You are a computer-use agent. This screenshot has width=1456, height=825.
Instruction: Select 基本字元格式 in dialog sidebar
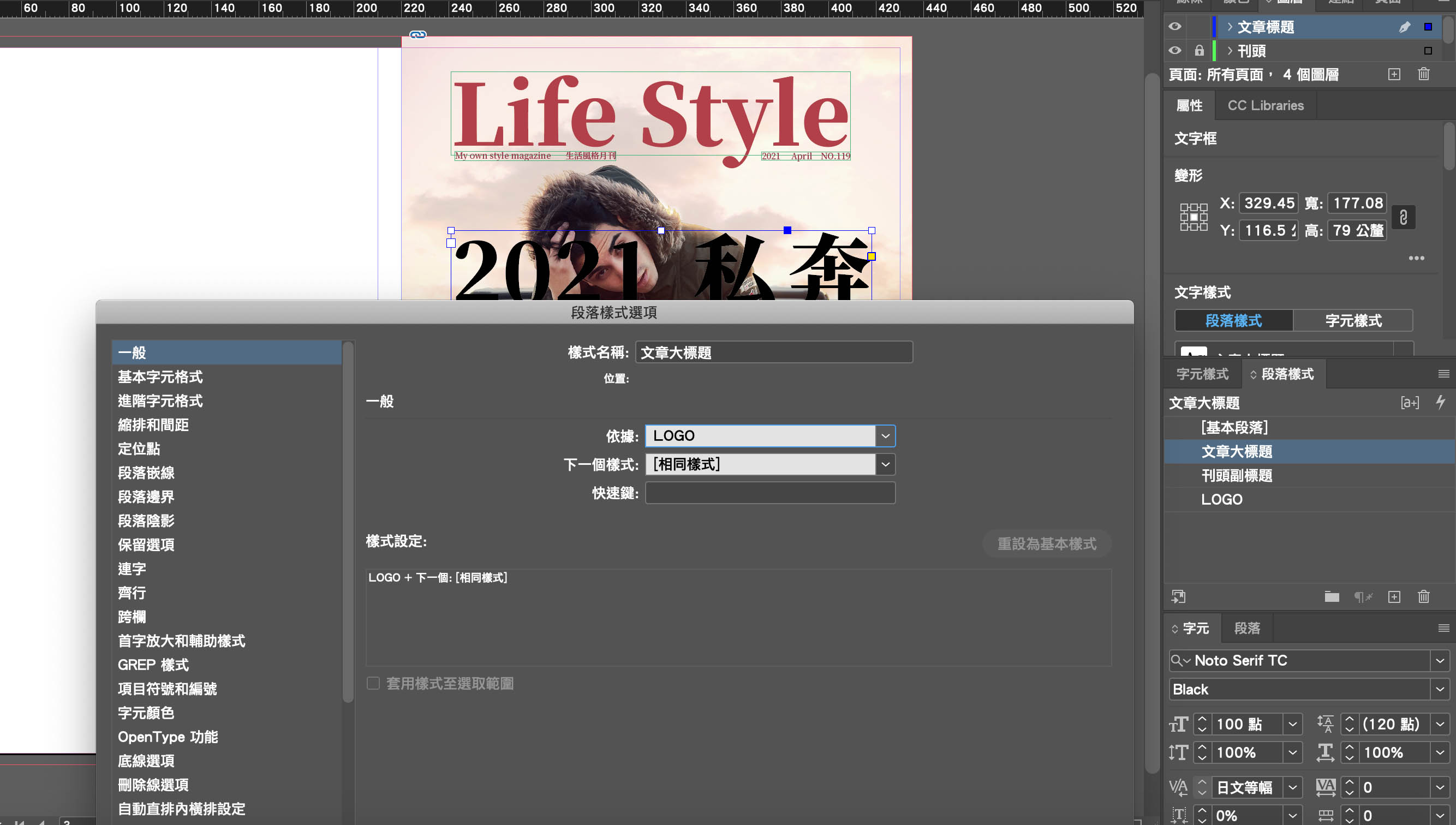[160, 377]
